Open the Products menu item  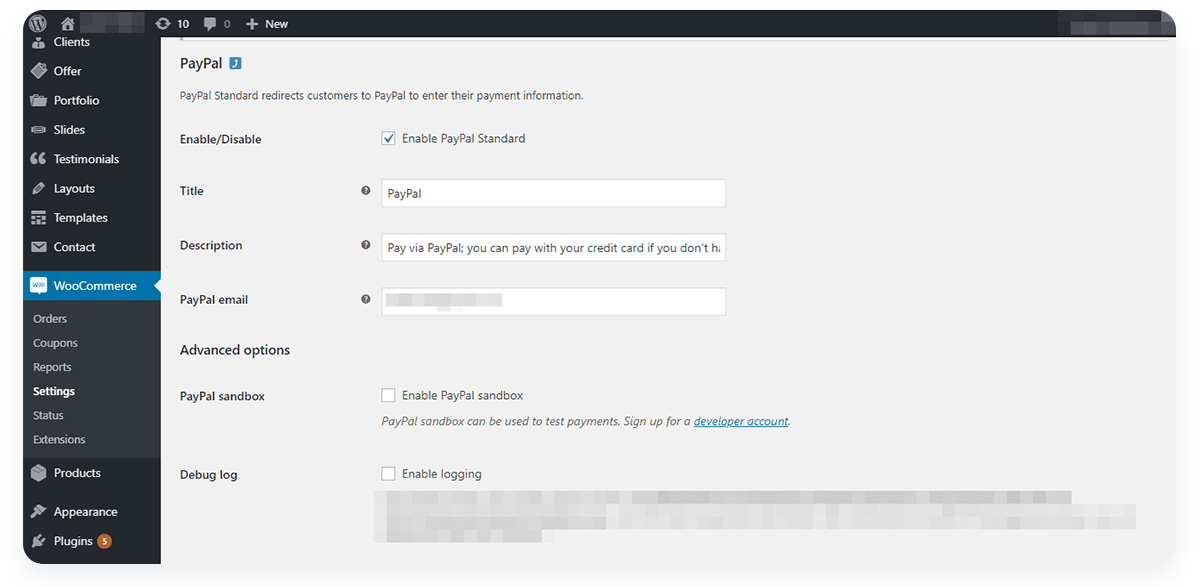[77, 473]
